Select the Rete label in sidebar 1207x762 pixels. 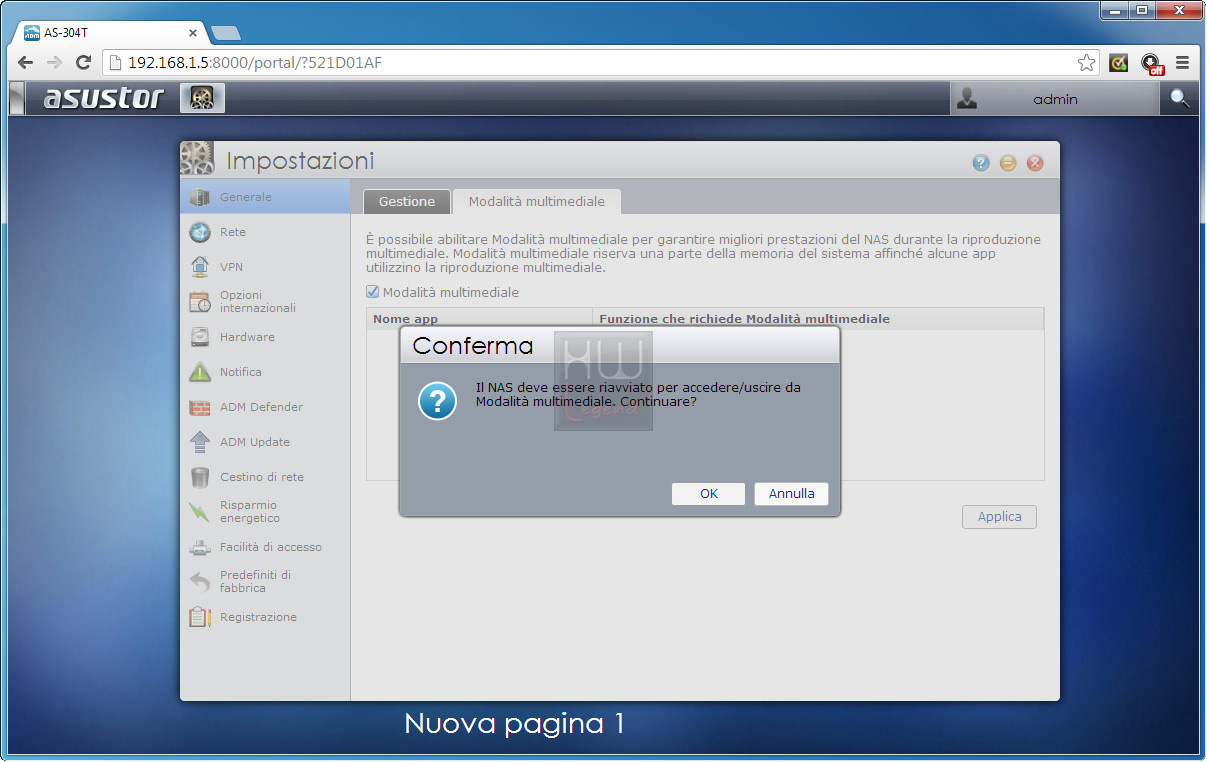232,232
